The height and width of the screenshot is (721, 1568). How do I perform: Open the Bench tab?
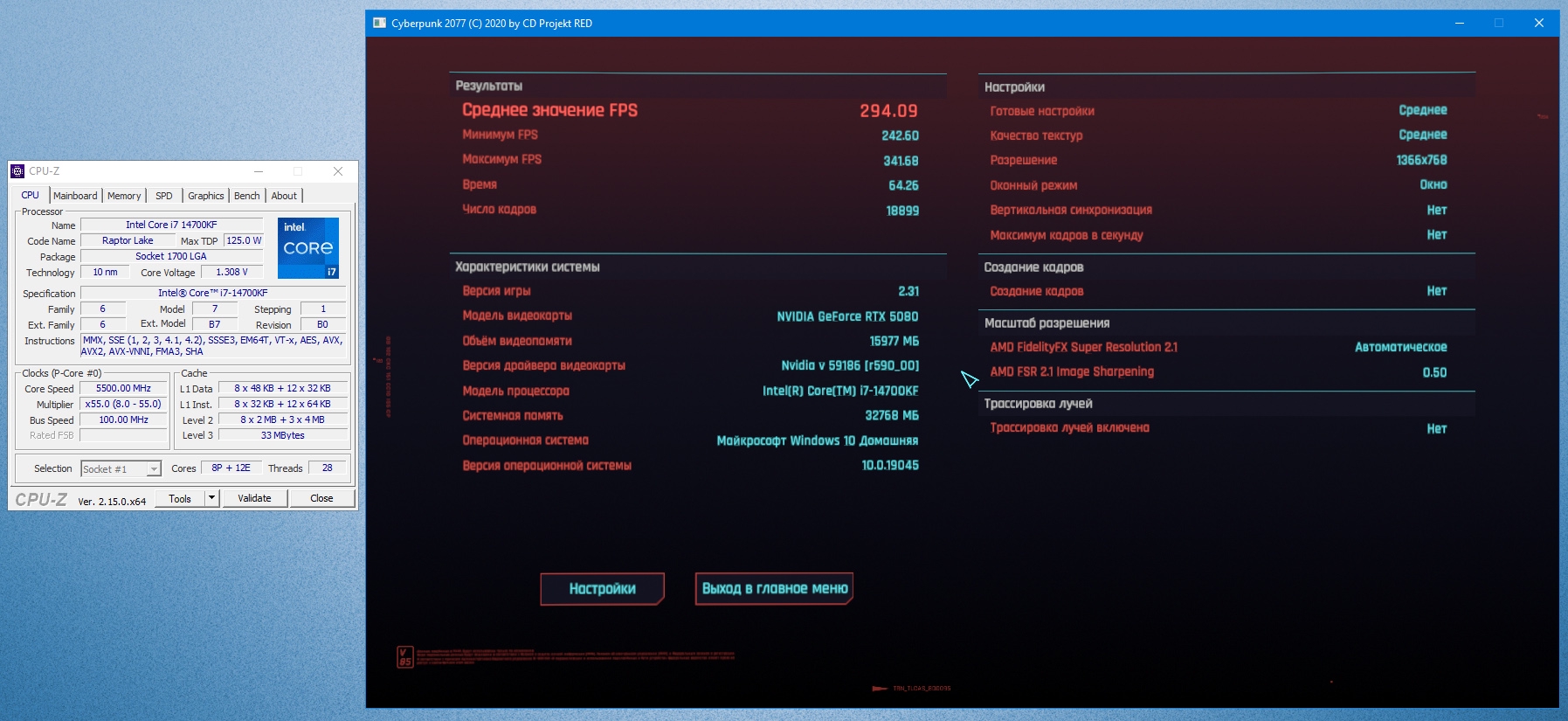247,196
